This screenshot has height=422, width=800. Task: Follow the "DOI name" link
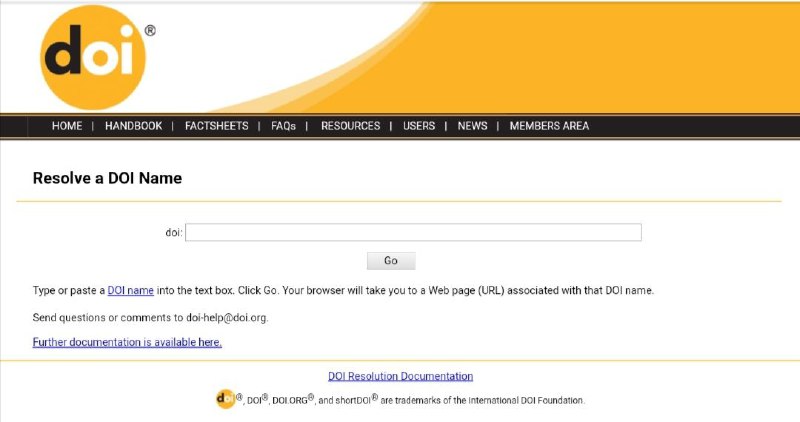[x=131, y=290]
